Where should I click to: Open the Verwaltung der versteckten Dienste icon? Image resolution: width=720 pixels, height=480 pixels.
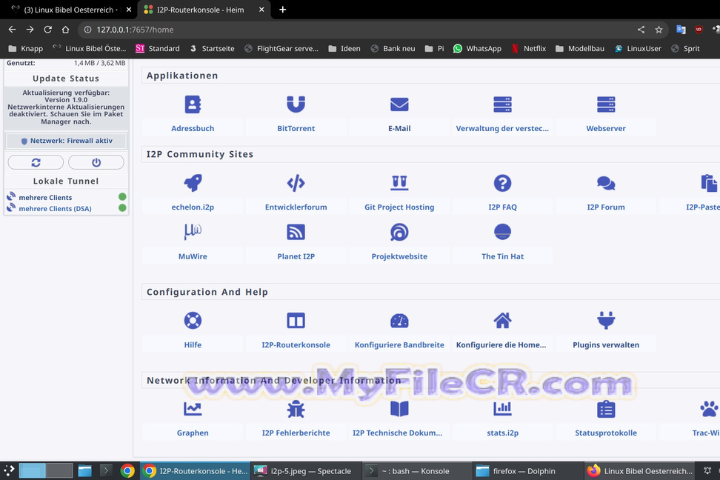pos(502,105)
